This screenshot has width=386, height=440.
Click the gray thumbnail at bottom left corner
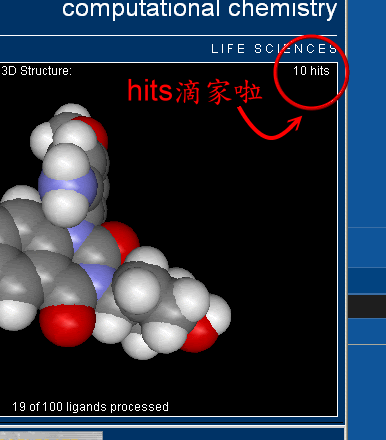click(51, 436)
